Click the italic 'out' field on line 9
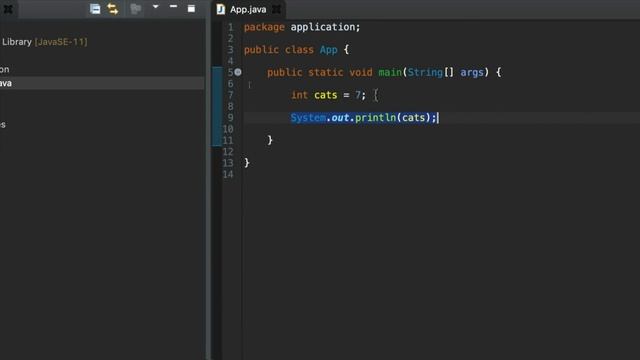The height and width of the screenshot is (360, 640). (x=340, y=118)
